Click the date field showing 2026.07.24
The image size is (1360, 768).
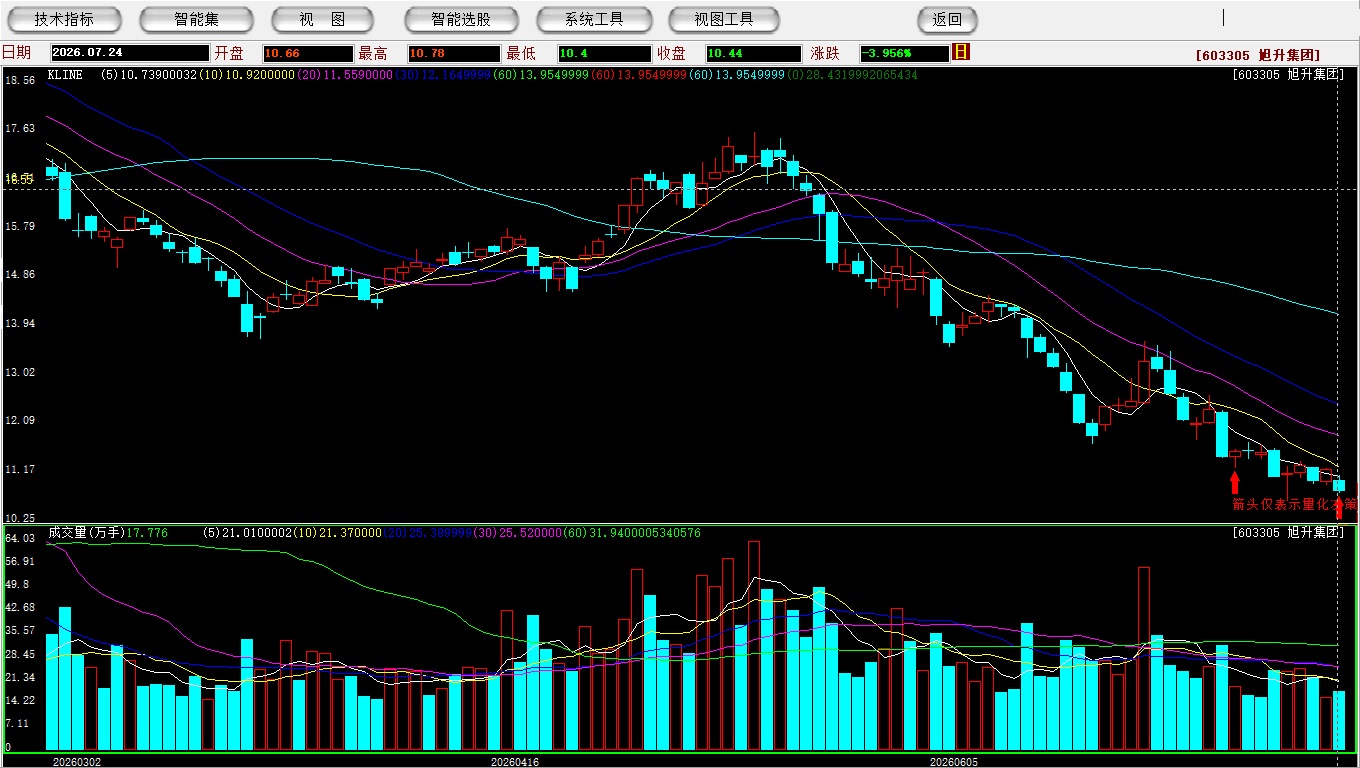[129, 53]
